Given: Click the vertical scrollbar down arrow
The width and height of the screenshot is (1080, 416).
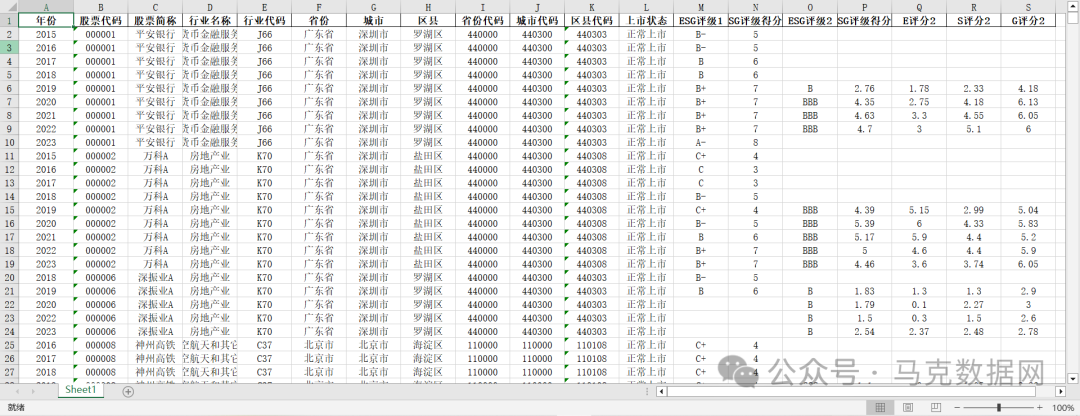Looking at the screenshot, I should pyautogui.click(x=1073, y=378).
